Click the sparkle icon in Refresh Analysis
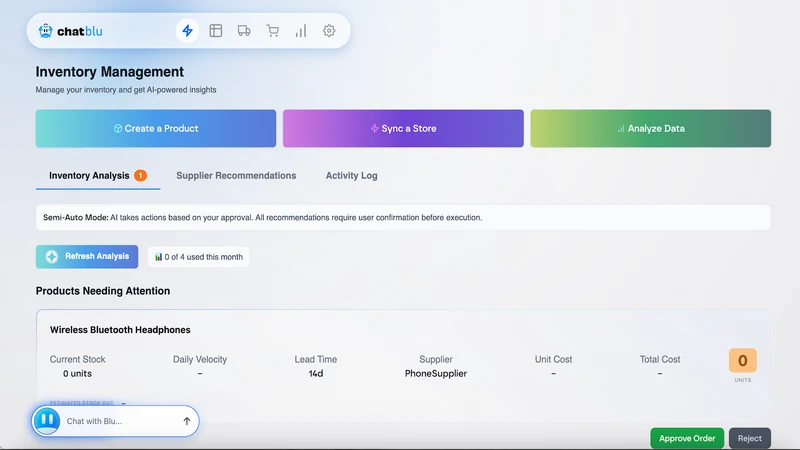Image resolution: width=800 pixels, height=450 pixels. pos(52,257)
